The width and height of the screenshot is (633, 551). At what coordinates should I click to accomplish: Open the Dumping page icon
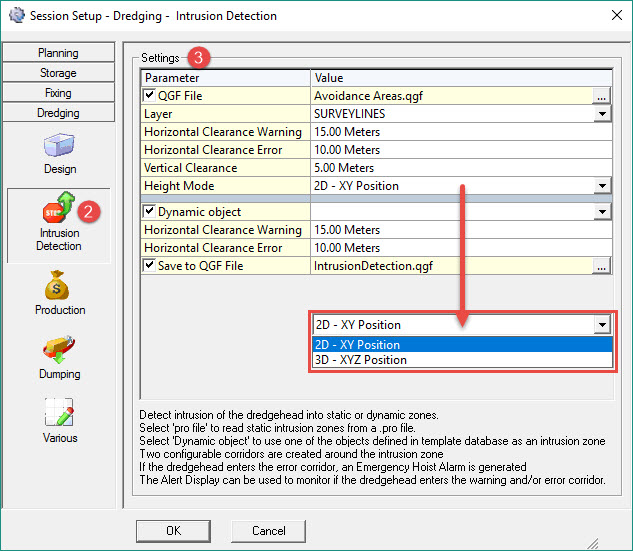[59, 349]
